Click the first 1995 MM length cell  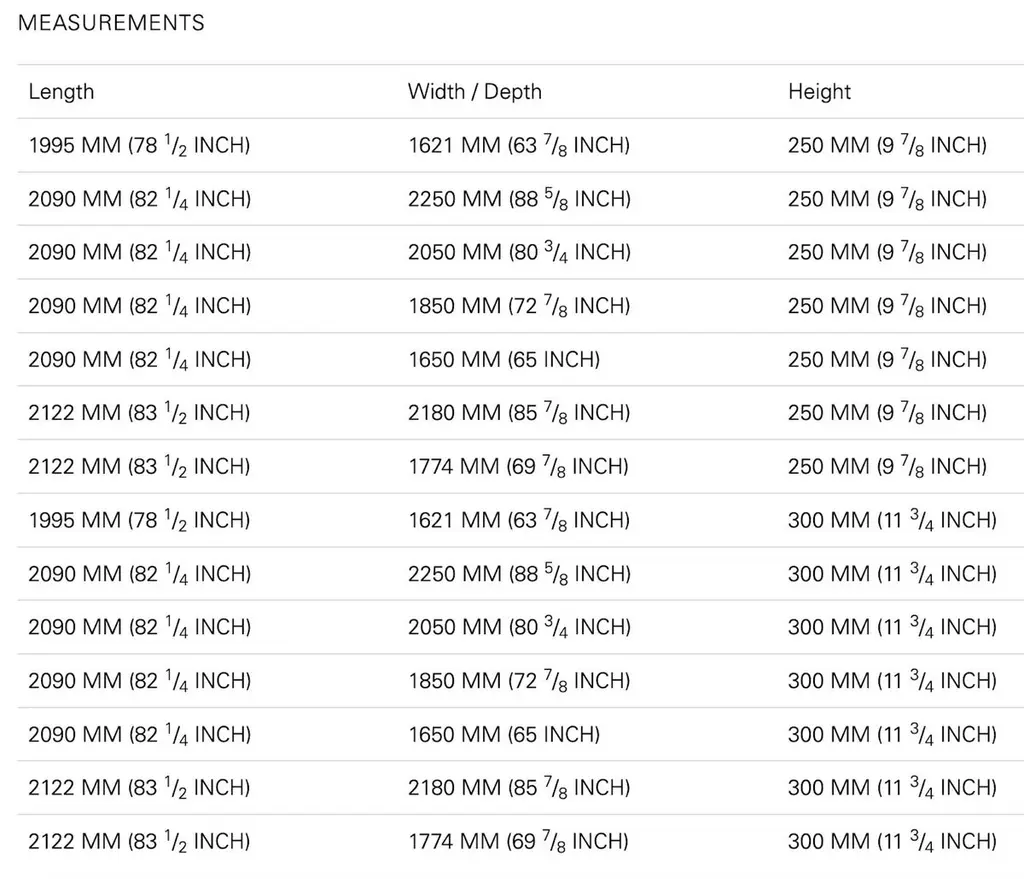pos(139,146)
